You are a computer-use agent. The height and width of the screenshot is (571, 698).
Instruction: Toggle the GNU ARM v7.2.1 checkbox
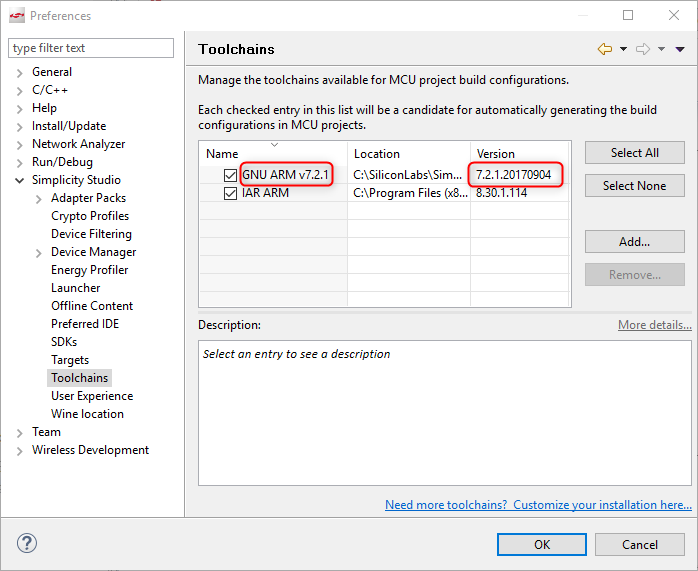tap(230, 175)
